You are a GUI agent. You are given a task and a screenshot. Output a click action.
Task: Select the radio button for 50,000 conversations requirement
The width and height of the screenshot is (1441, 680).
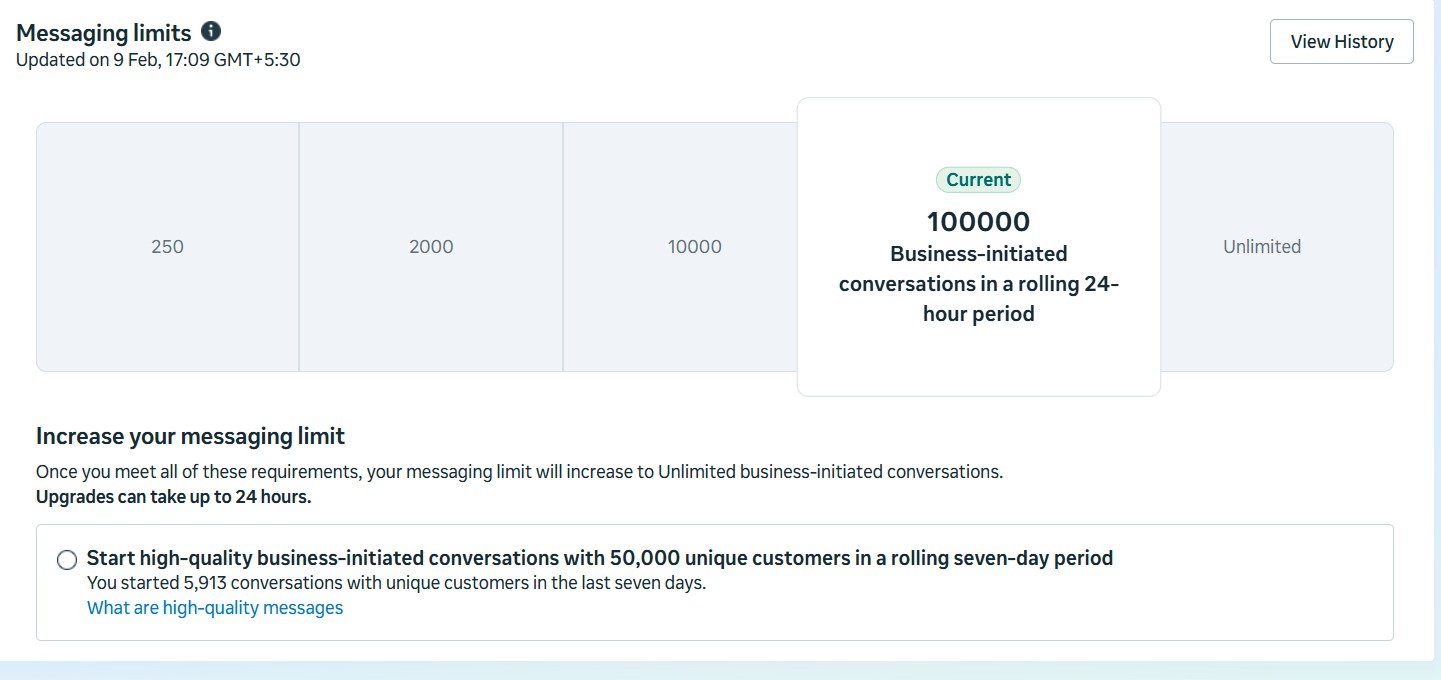pos(66,560)
